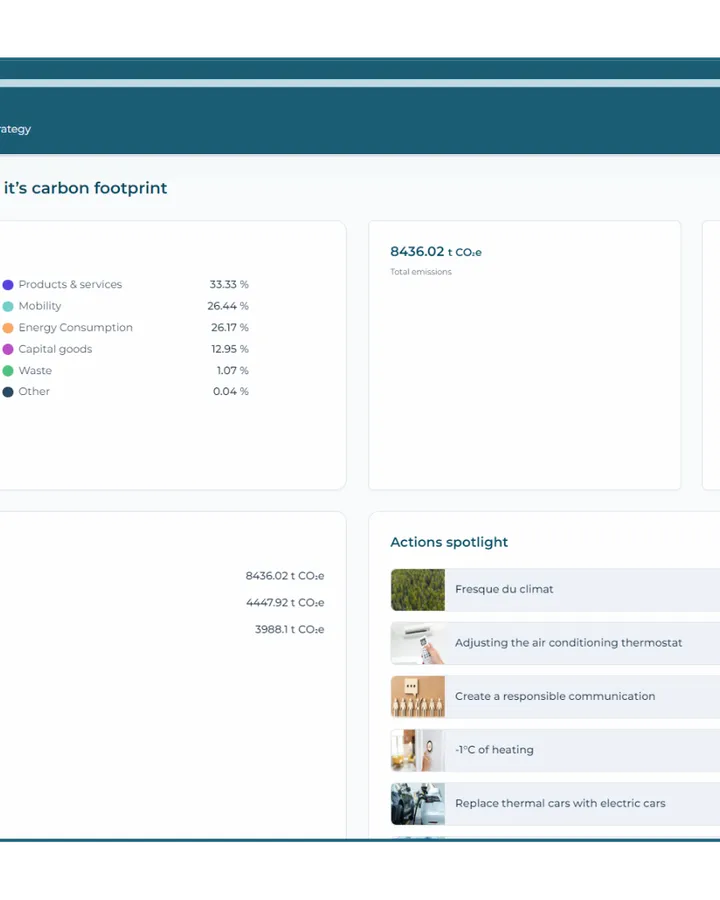Open the Fresque du climat forest thumbnail

(x=418, y=589)
